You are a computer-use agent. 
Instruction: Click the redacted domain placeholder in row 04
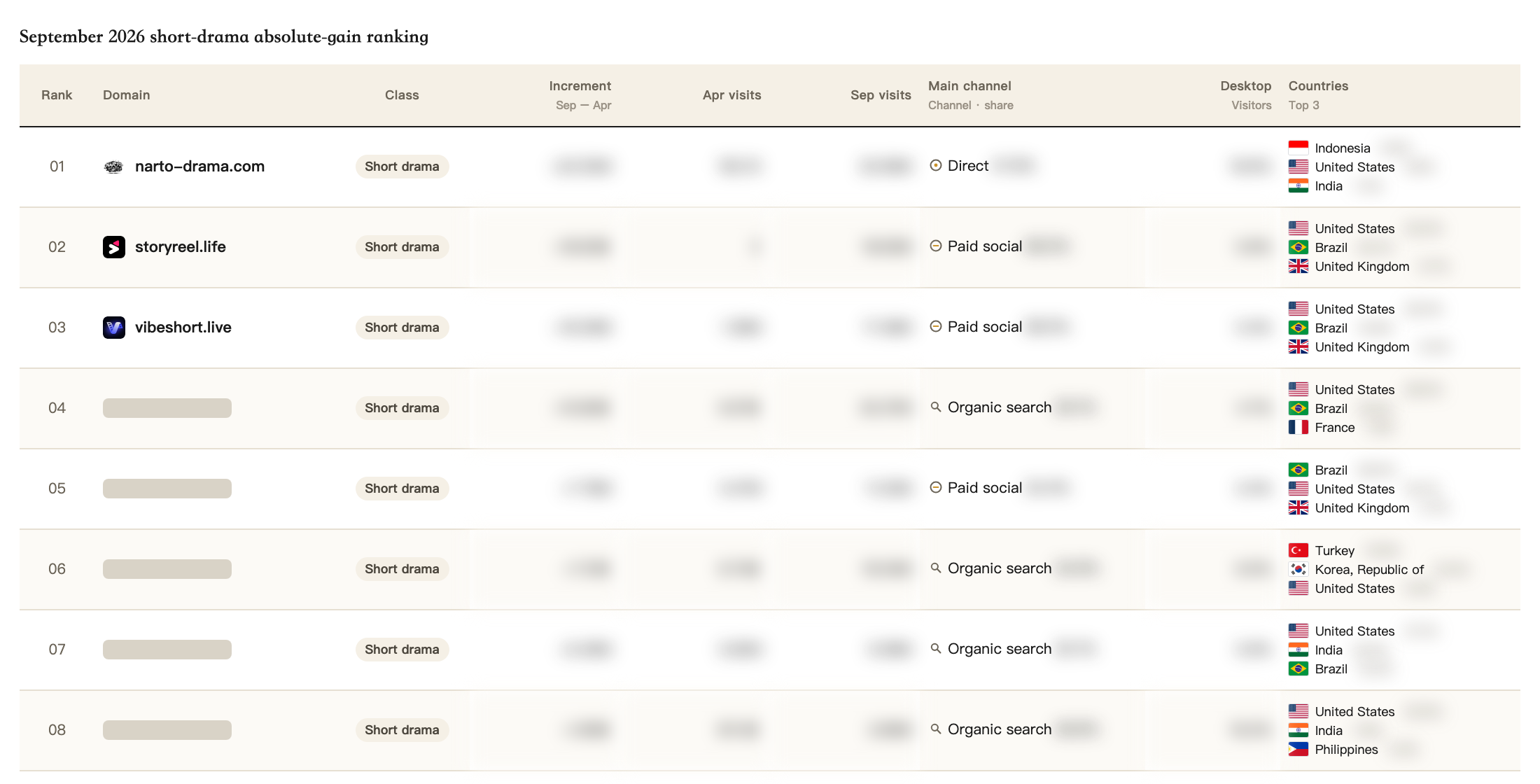(x=167, y=408)
